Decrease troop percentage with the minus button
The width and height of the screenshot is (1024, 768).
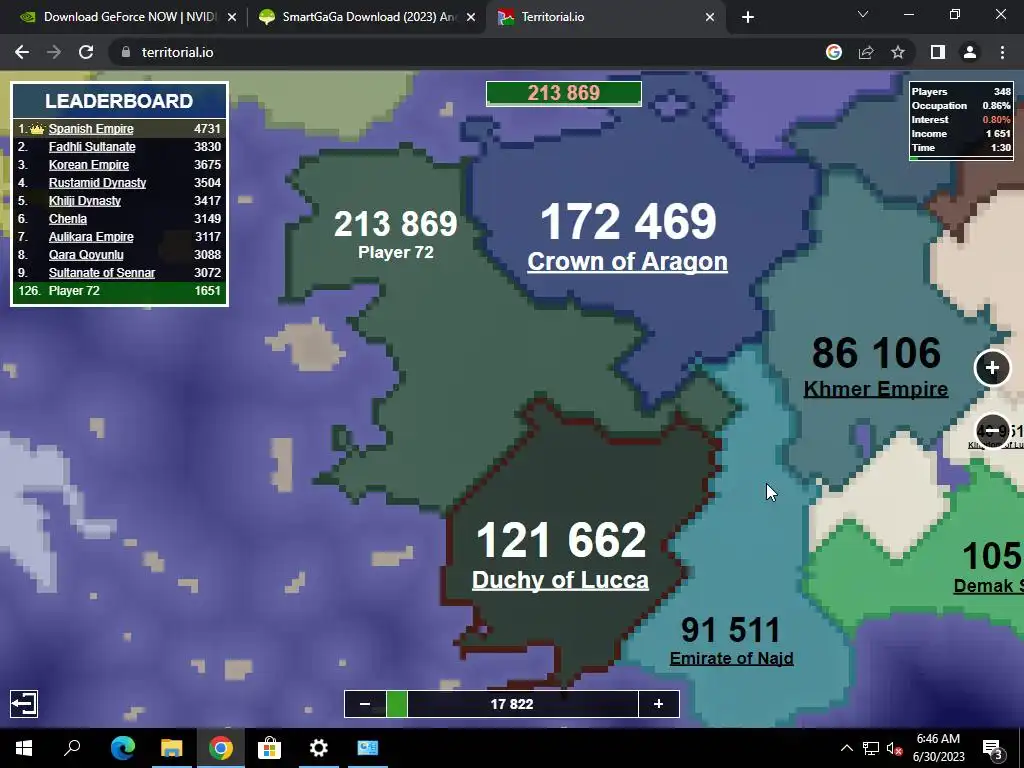(x=365, y=703)
